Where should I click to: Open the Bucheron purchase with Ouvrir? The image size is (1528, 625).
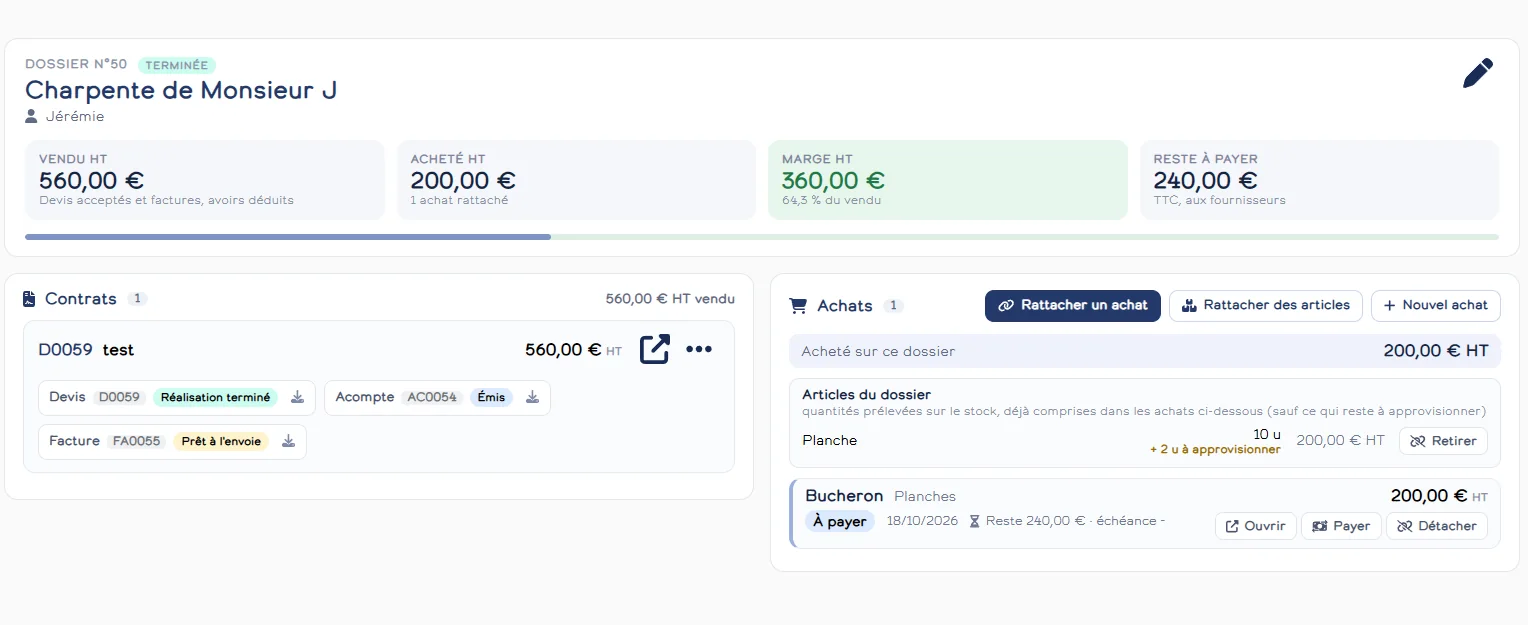pyautogui.click(x=1256, y=526)
